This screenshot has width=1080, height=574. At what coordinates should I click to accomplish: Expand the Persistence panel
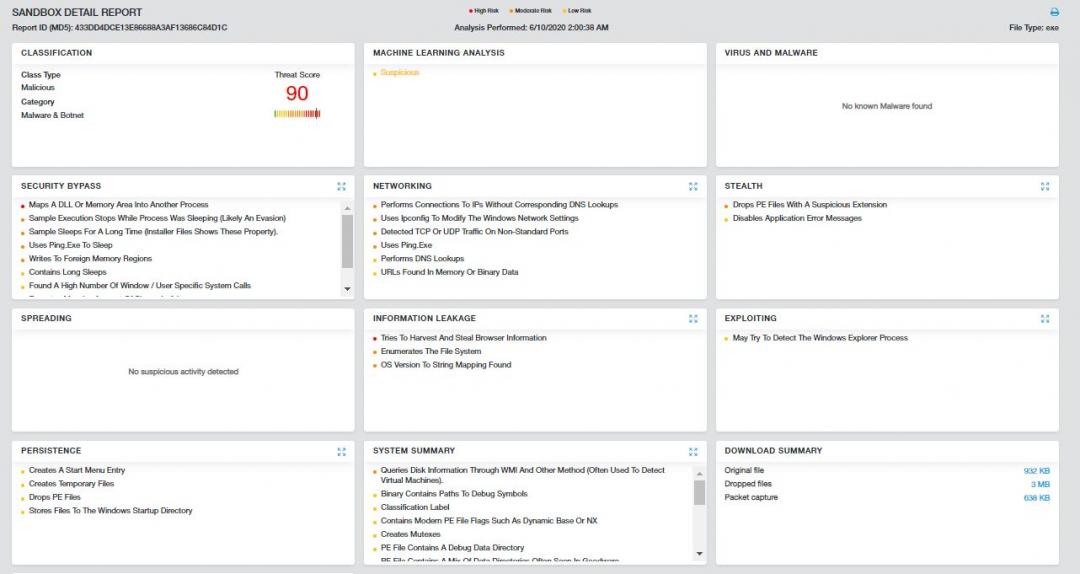click(341, 451)
